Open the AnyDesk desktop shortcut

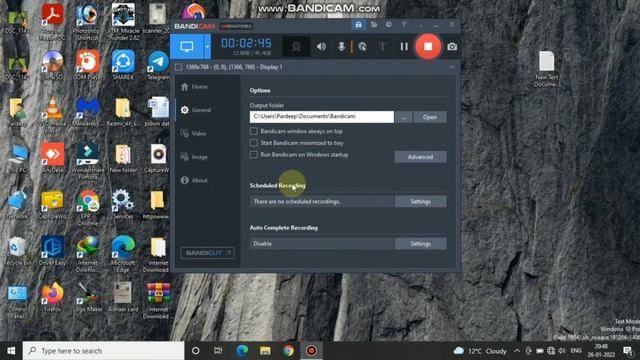(52, 158)
